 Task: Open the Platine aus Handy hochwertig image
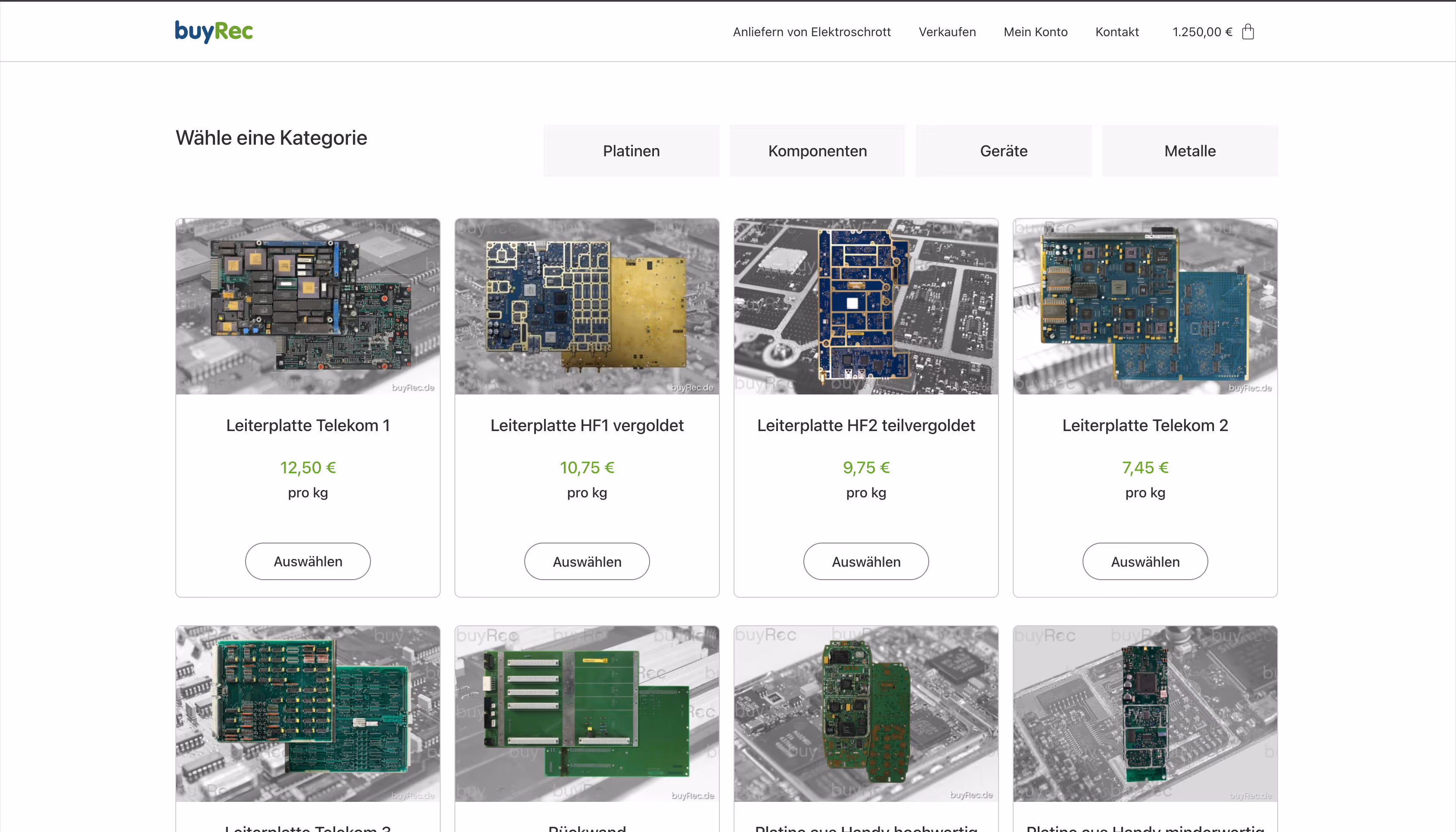(866, 714)
